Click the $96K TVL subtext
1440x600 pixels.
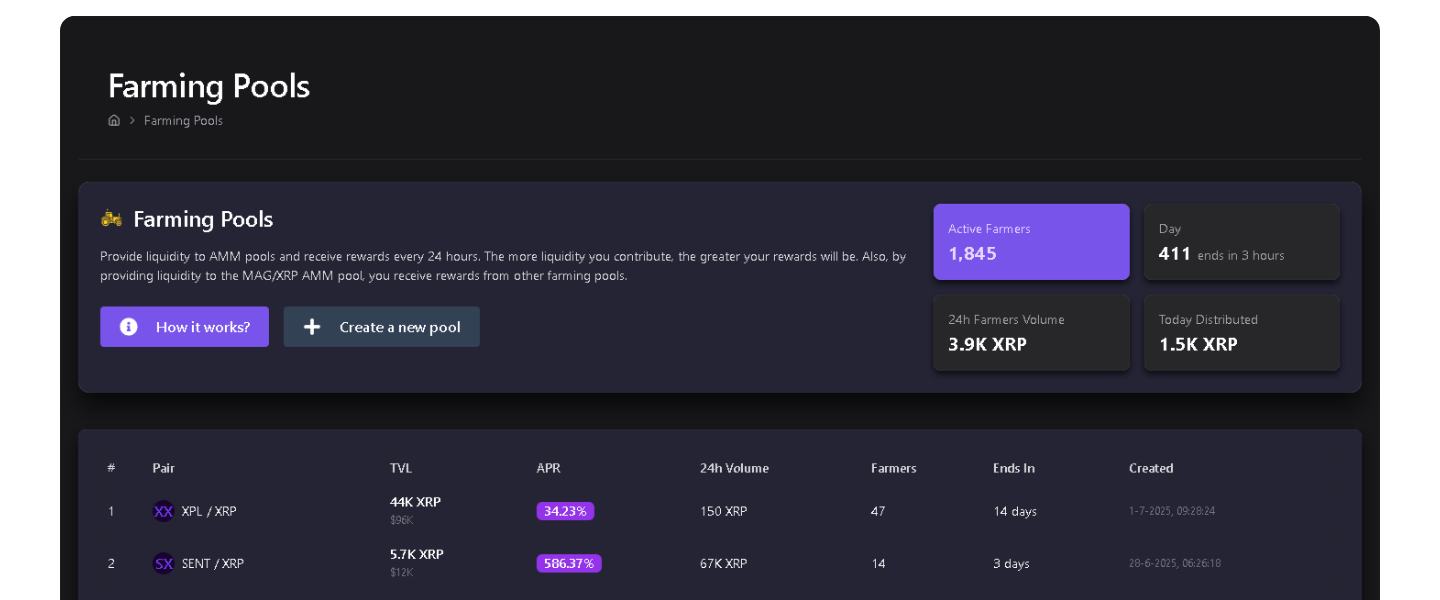[402, 520]
